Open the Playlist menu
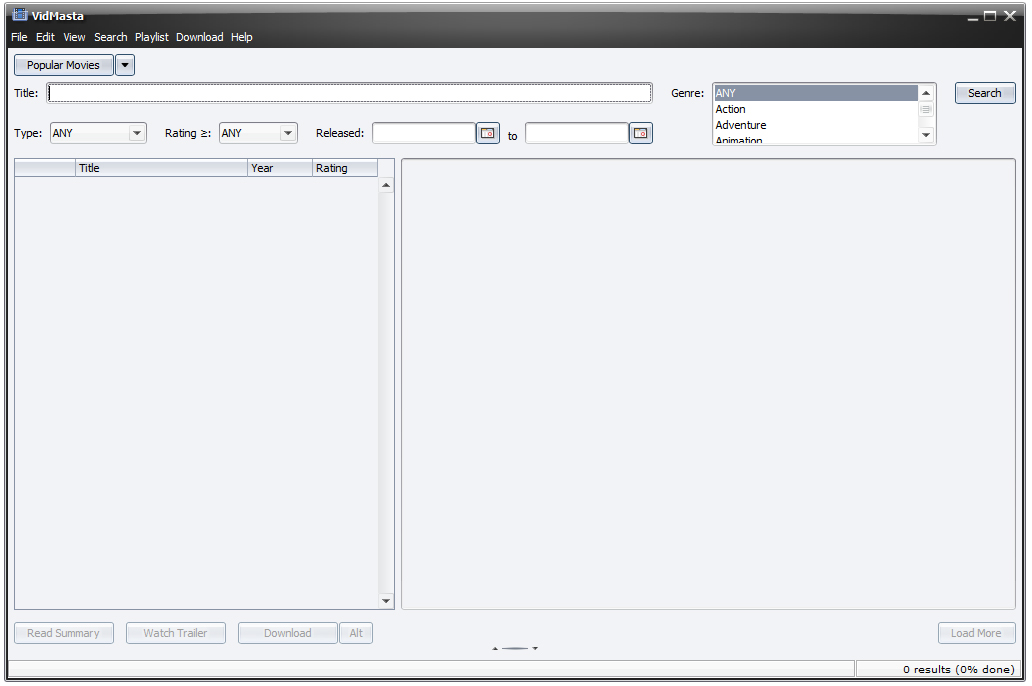 (152, 37)
